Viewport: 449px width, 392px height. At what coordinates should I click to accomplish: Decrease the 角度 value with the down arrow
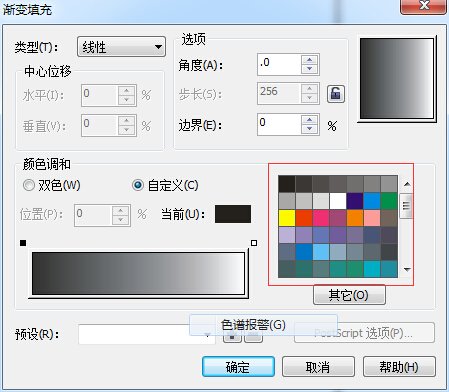tap(310, 69)
